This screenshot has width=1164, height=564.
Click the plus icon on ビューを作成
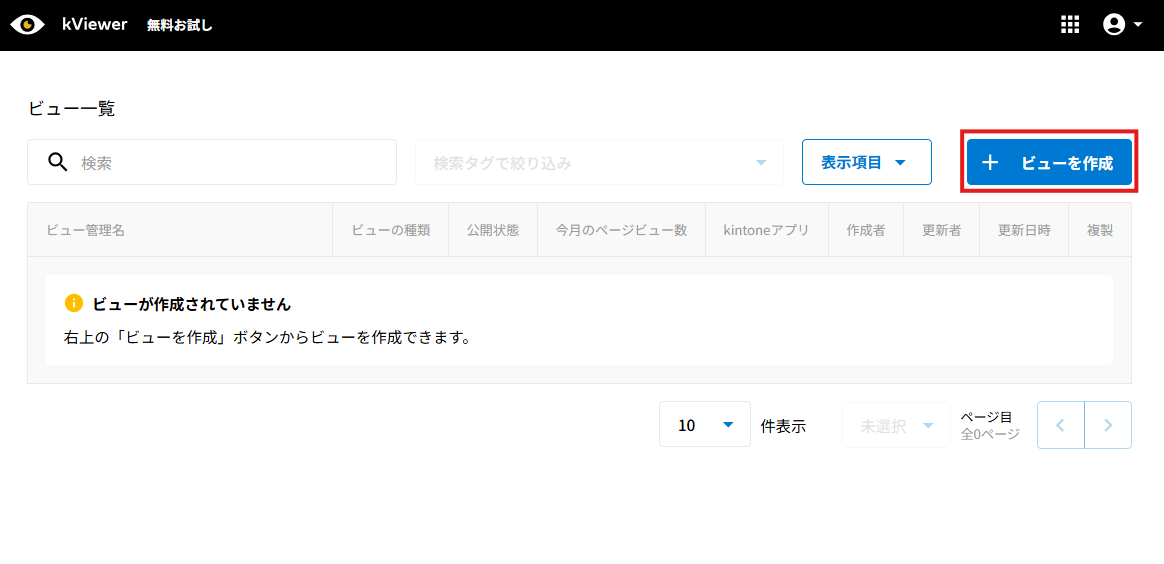point(990,163)
